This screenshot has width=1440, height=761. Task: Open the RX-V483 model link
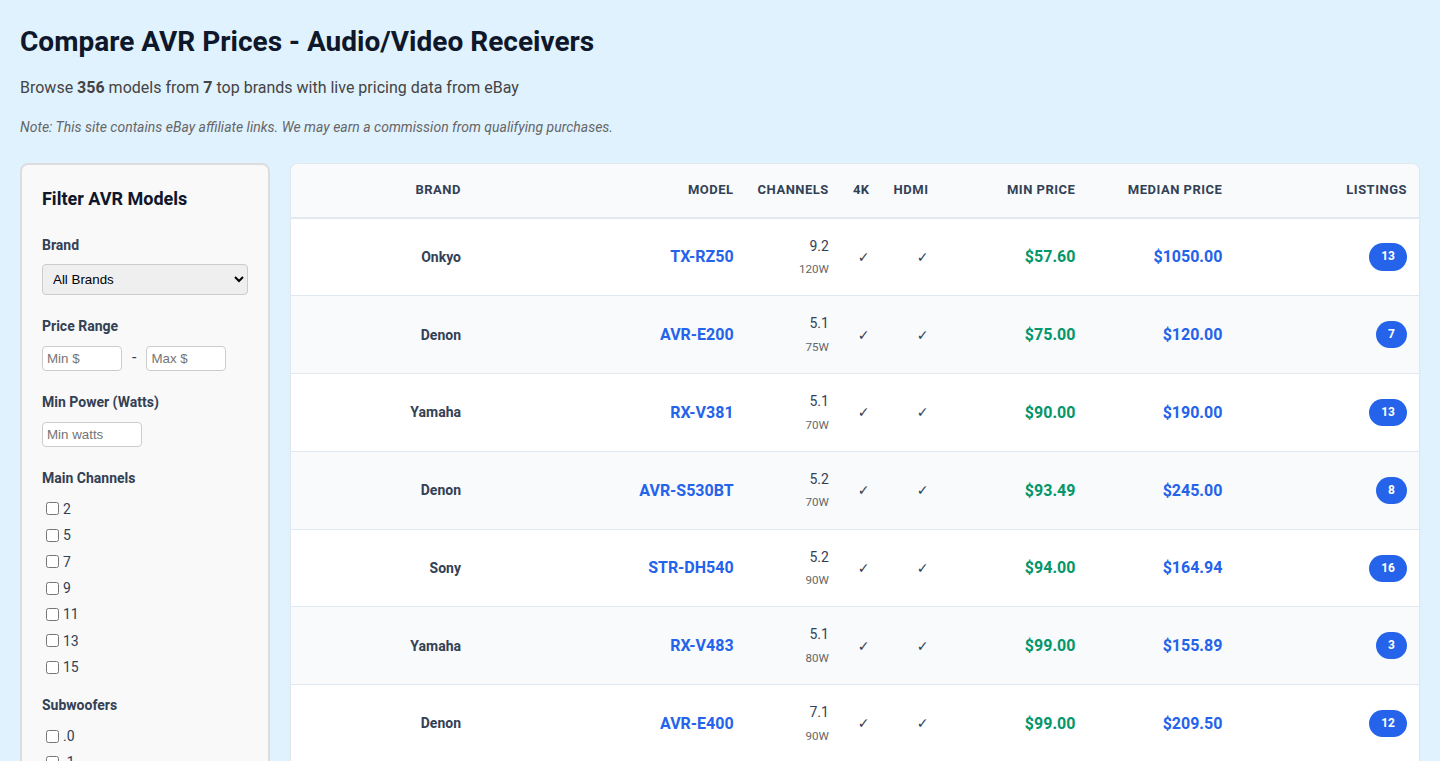pos(702,646)
